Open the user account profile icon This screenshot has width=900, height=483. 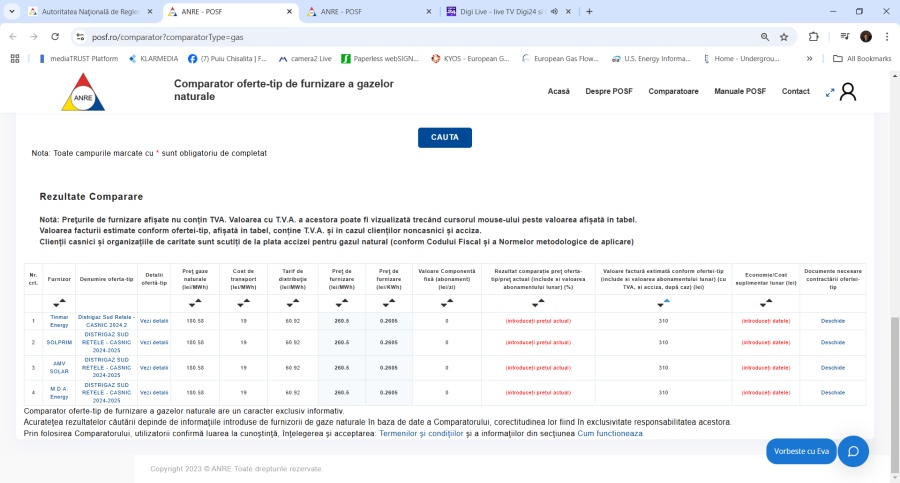(x=848, y=92)
